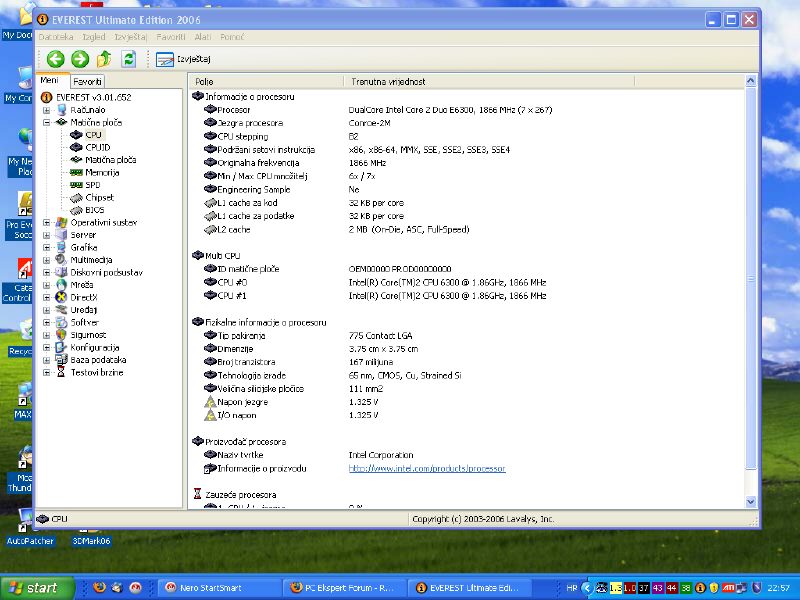Select the Memorija icon in the tree

coord(76,172)
